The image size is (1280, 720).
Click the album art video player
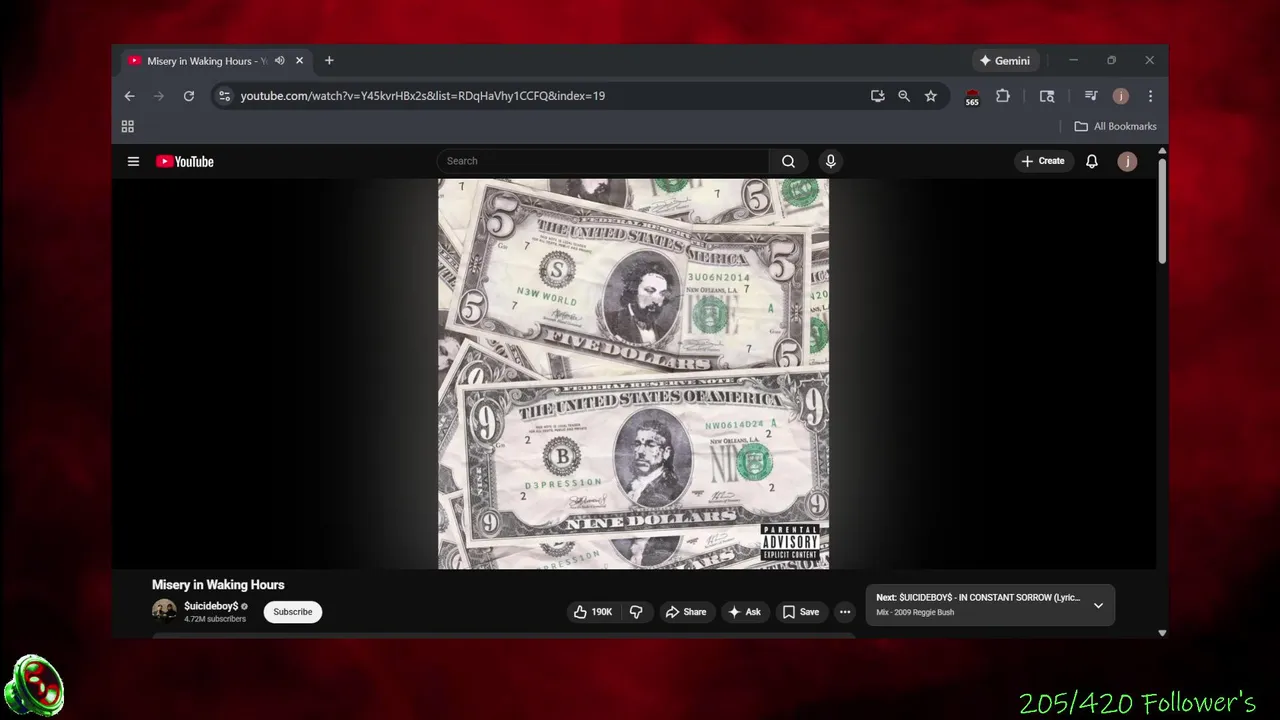pos(633,374)
